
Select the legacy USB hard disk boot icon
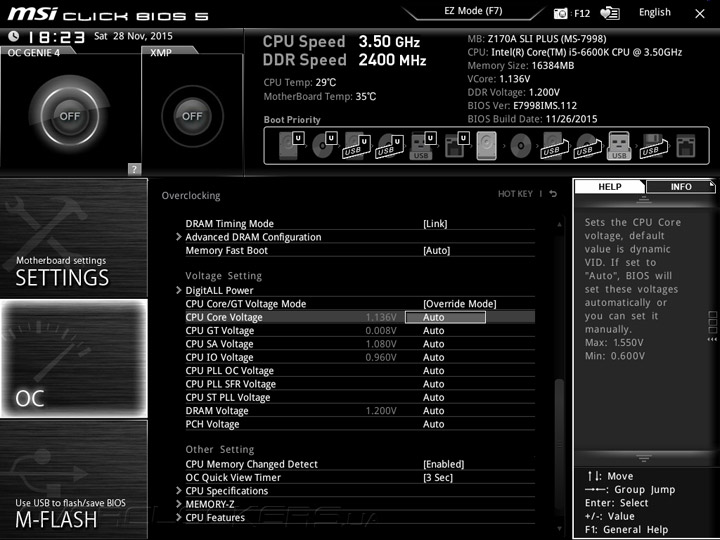point(554,146)
